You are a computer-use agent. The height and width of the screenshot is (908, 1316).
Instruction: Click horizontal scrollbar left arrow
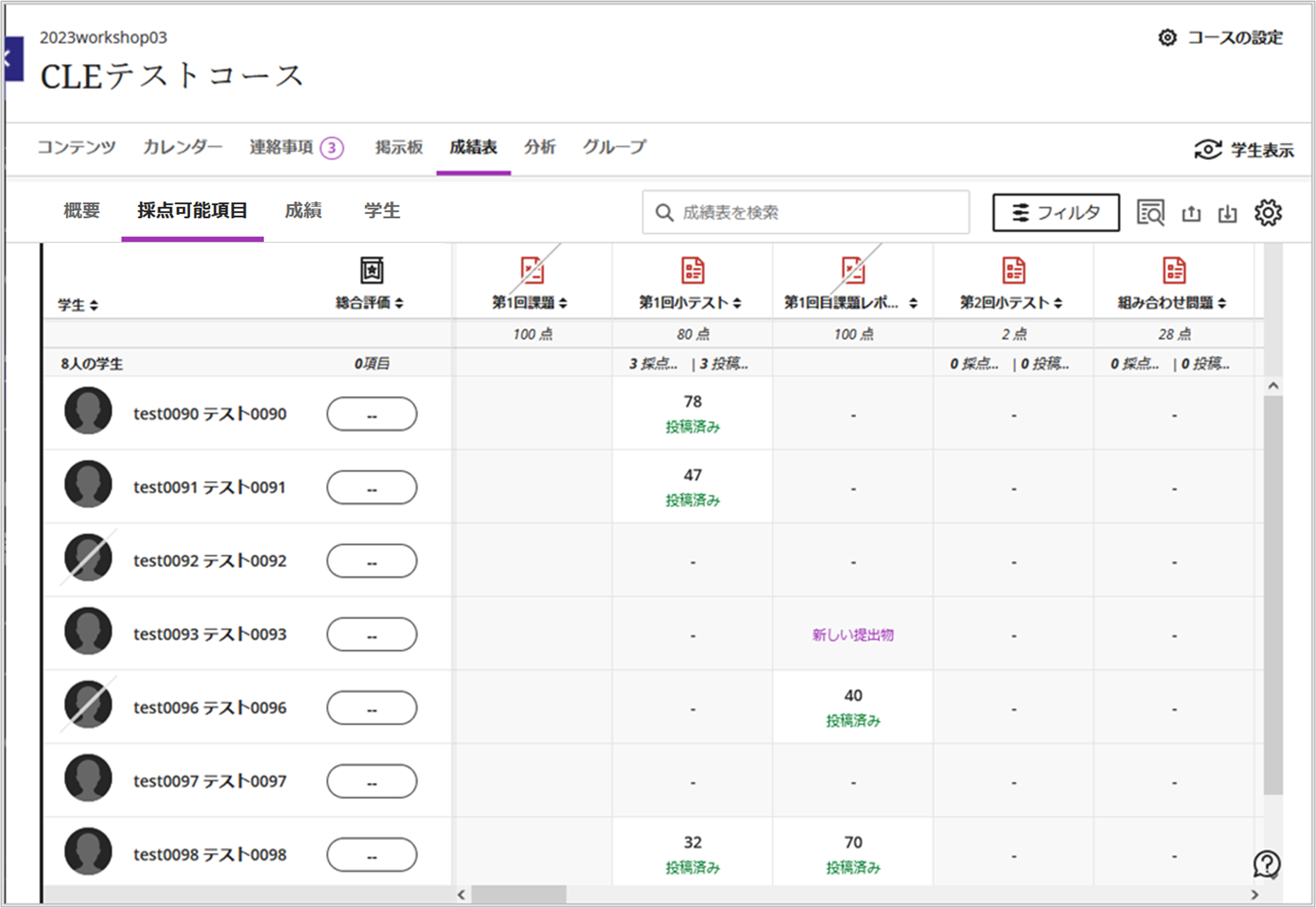[461, 894]
